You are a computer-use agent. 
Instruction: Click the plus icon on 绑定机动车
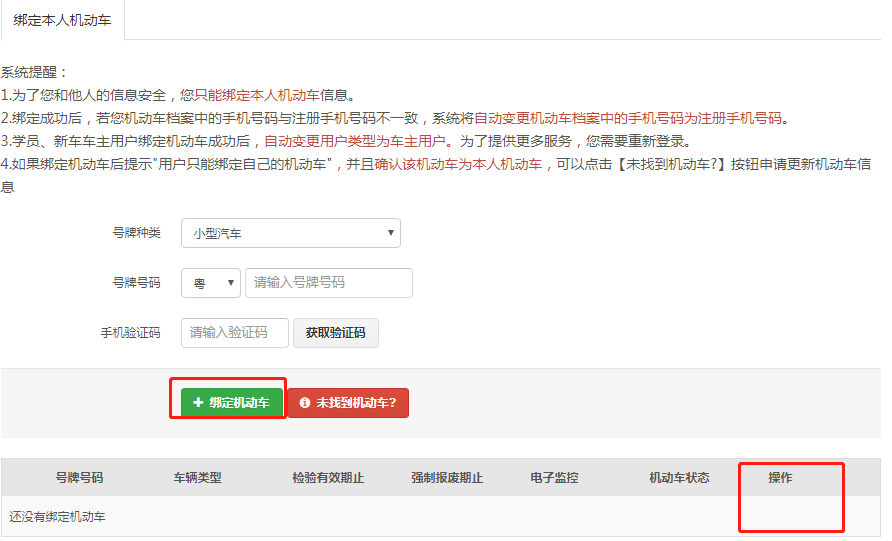coord(198,403)
